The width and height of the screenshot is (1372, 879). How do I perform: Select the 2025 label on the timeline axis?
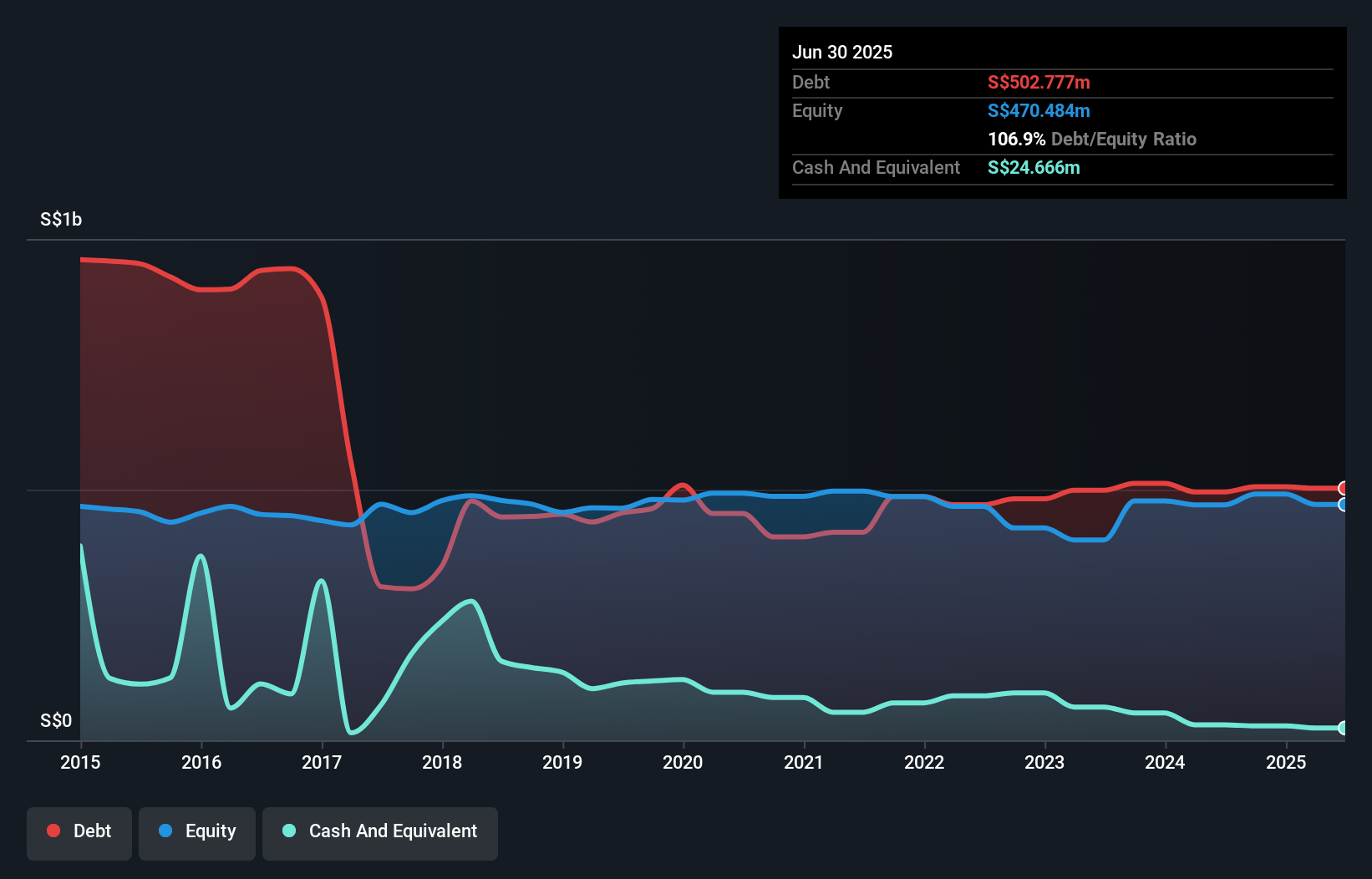click(1287, 762)
